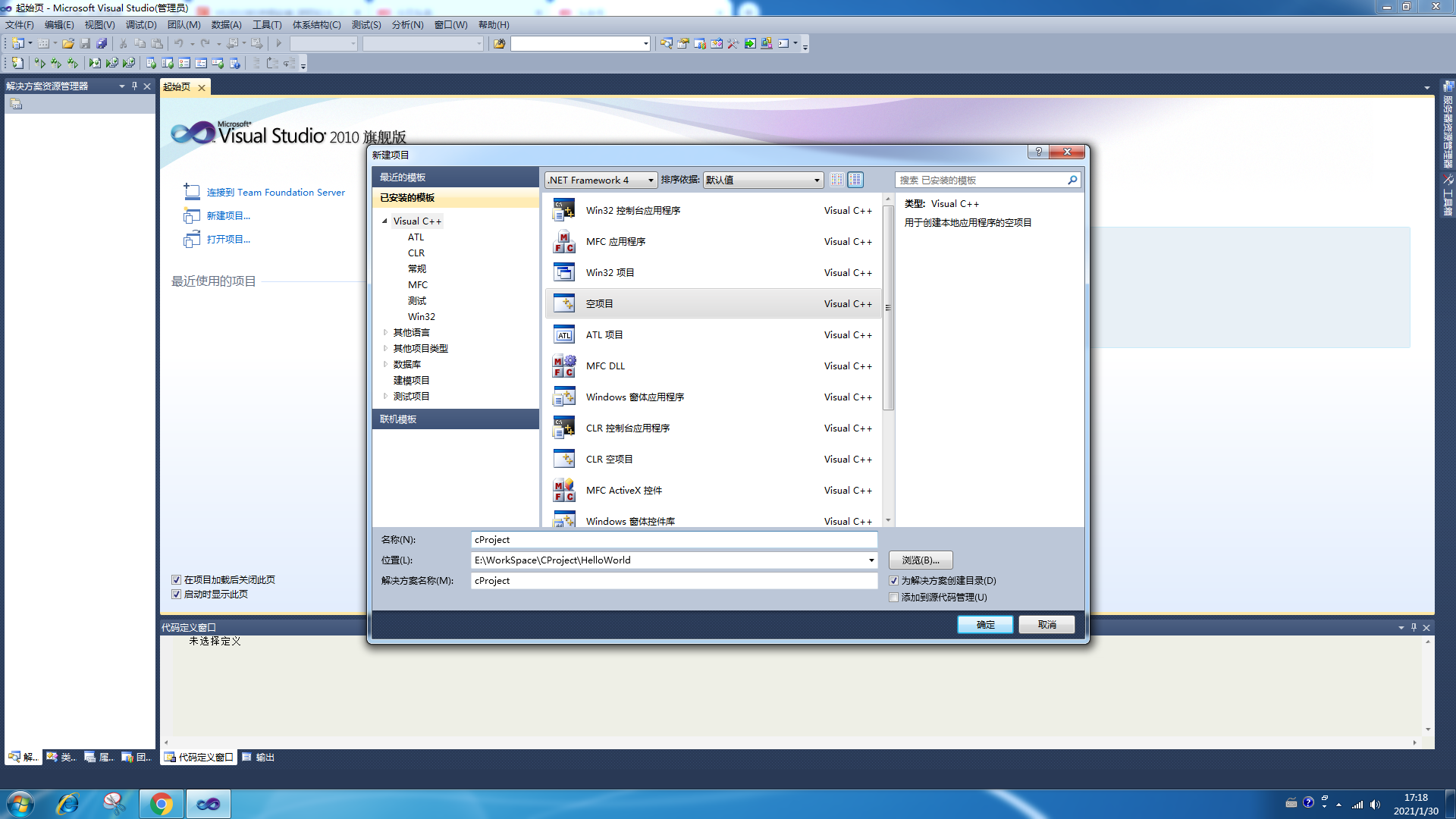This screenshot has height=819, width=1456.
Task: Collapse the Visual C++ tree node
Action: (384, 221)
